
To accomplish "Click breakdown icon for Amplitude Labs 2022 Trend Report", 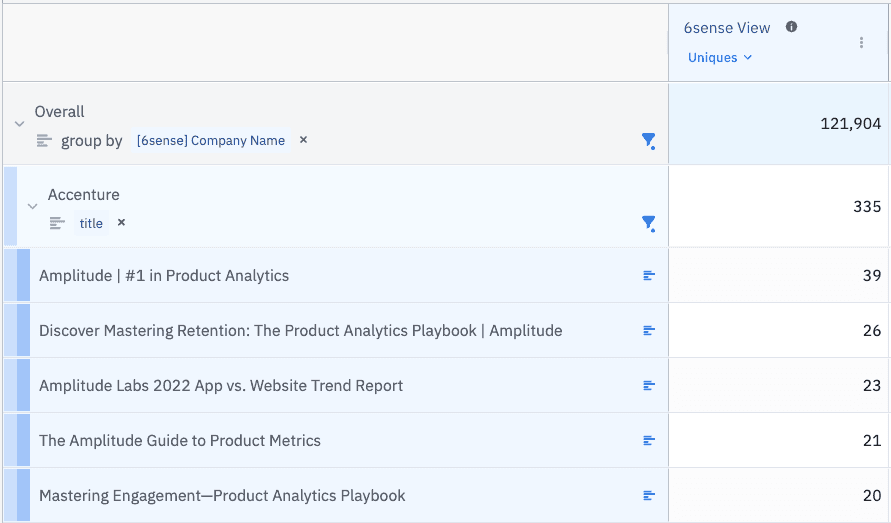I will [649, 385].
